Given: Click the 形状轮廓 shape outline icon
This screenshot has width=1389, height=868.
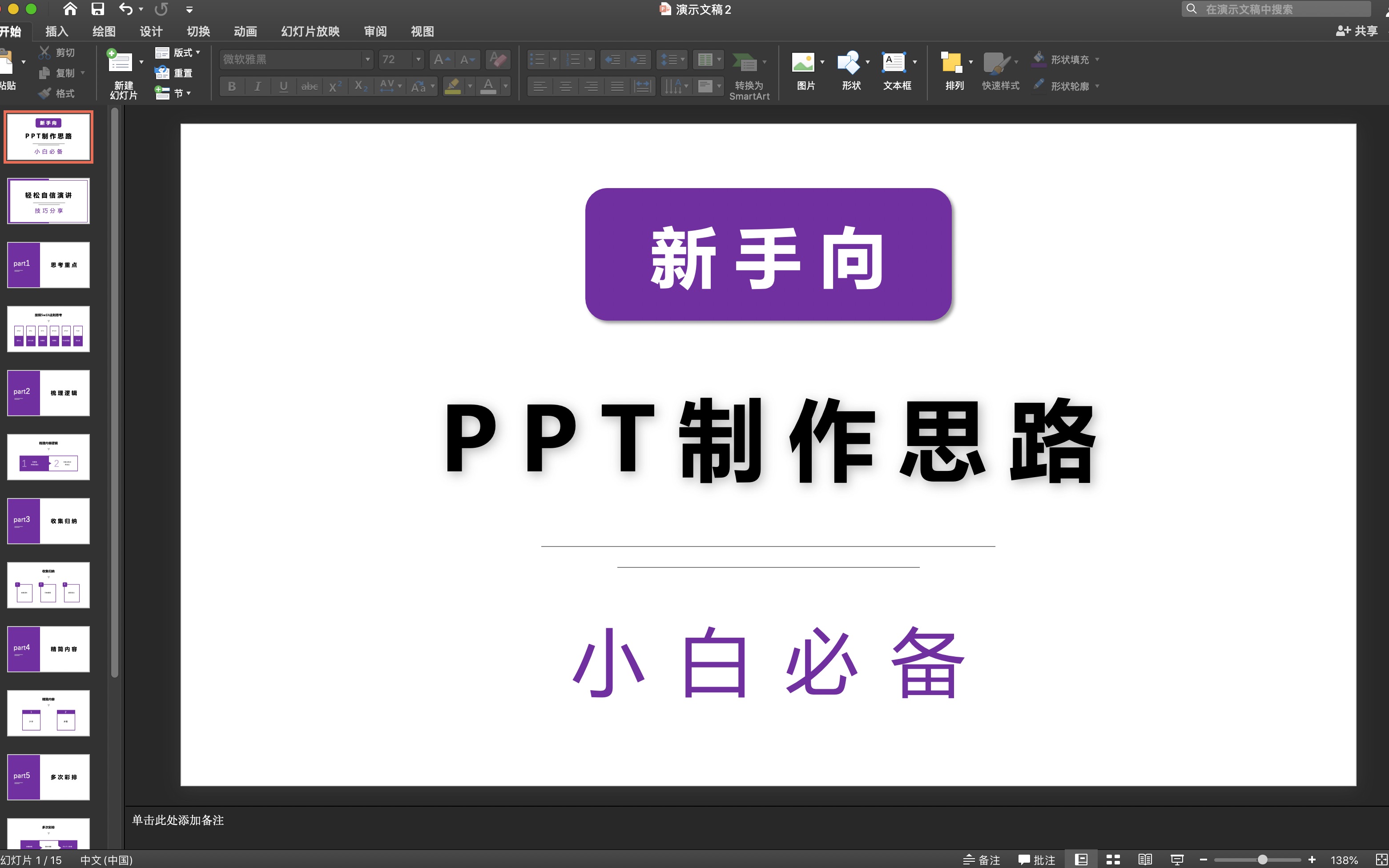Looking at the screenshot, I should (1039, 84).
